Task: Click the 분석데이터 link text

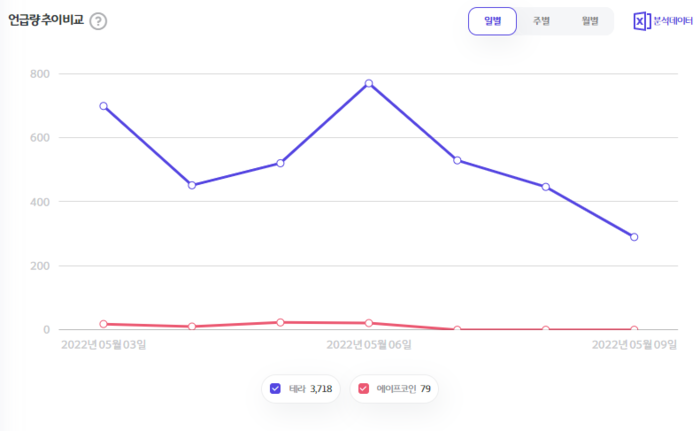Action: [x=673, y=21]
